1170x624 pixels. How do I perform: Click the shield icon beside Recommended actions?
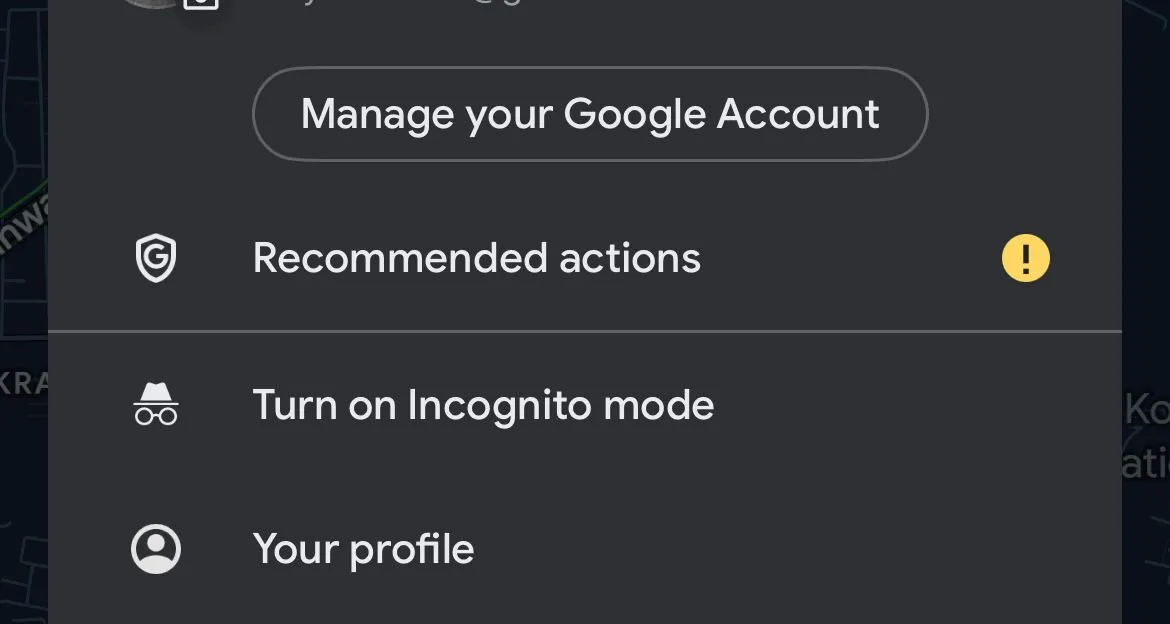(x=155, y=257)
